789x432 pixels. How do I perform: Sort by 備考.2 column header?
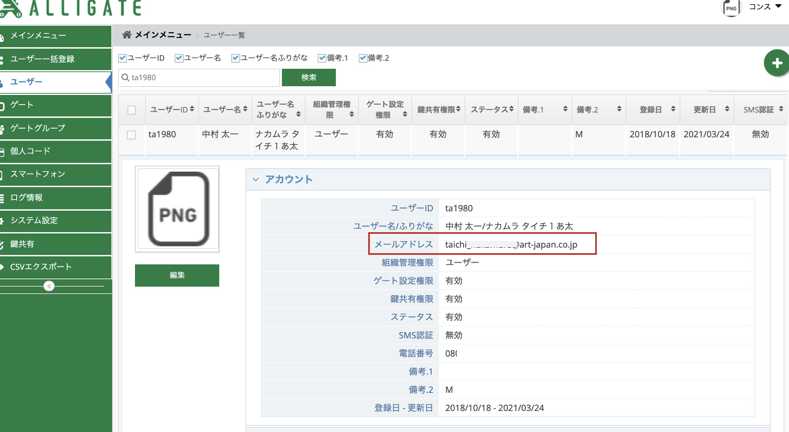pyautogui.click(x=599, y=109)
